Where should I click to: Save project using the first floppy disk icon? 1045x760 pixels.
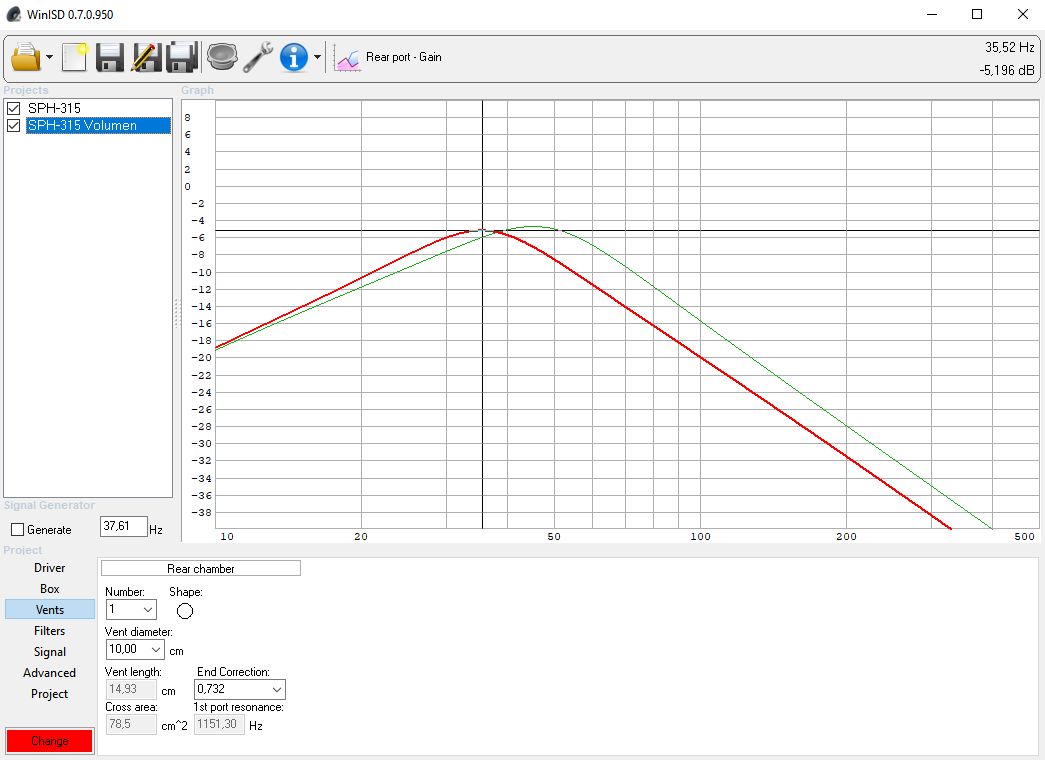pyautogui.click(x=109, y=57)
